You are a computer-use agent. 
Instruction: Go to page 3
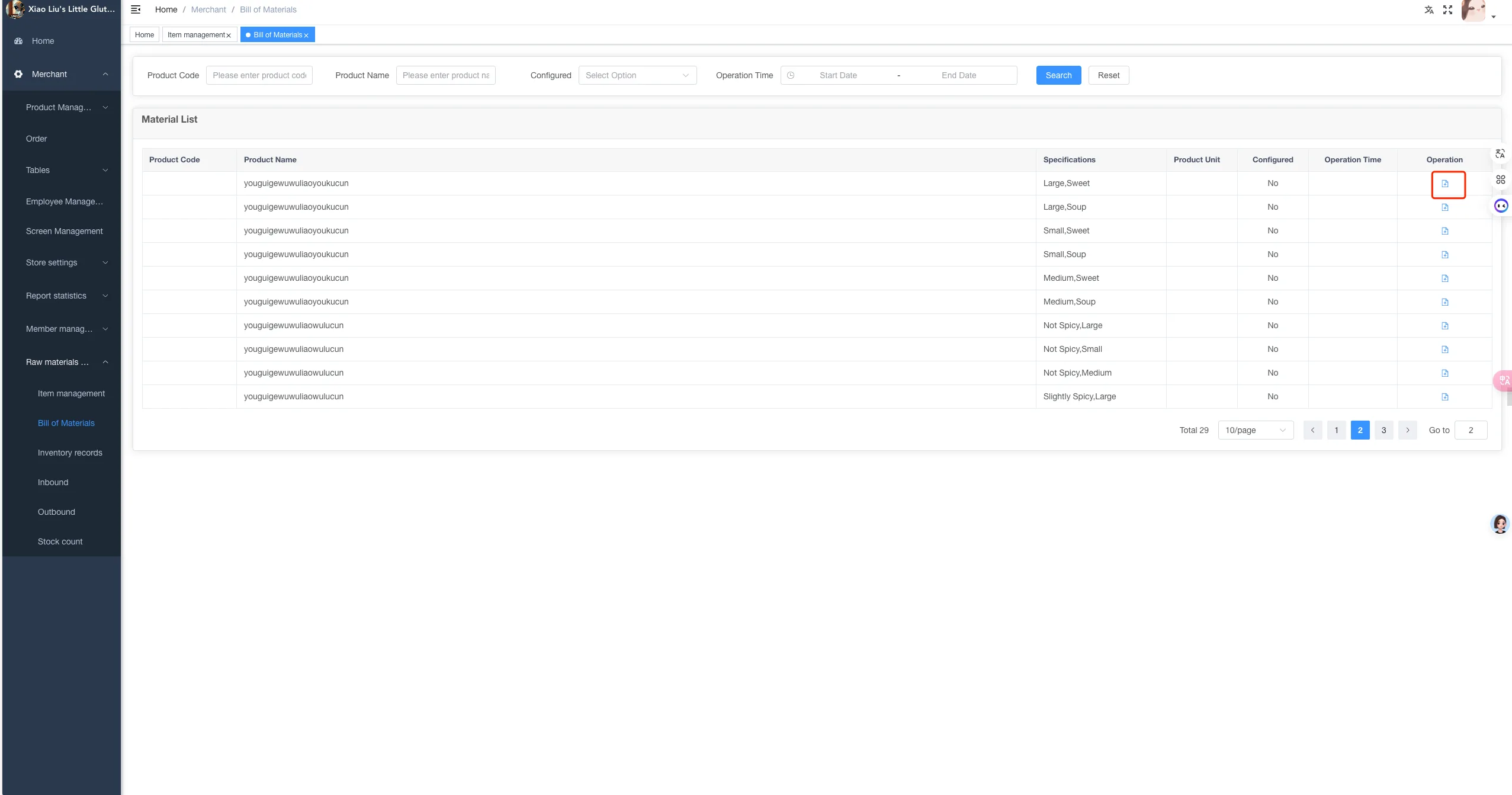point(1383,430)
